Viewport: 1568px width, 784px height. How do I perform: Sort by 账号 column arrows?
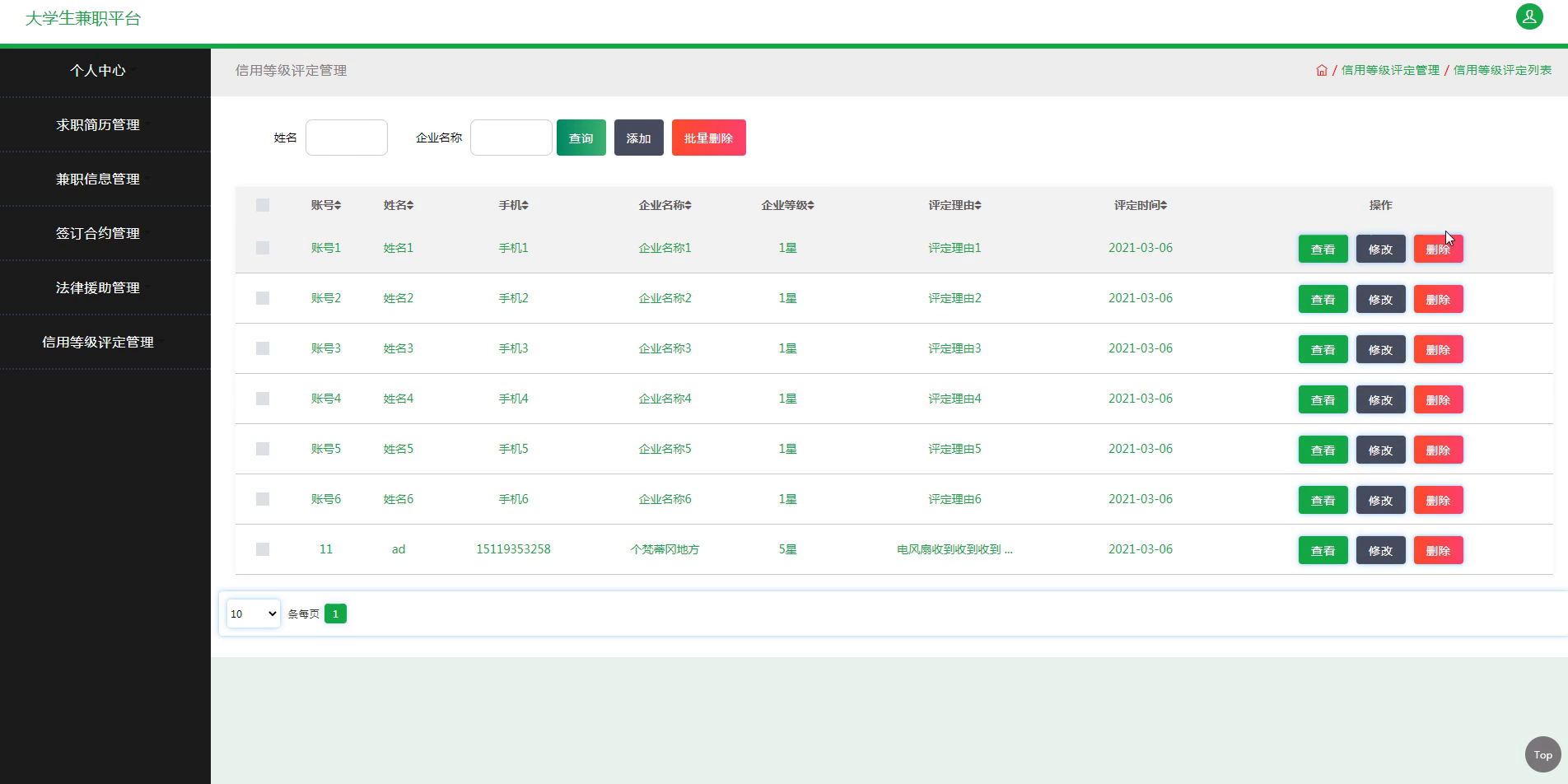338,205
